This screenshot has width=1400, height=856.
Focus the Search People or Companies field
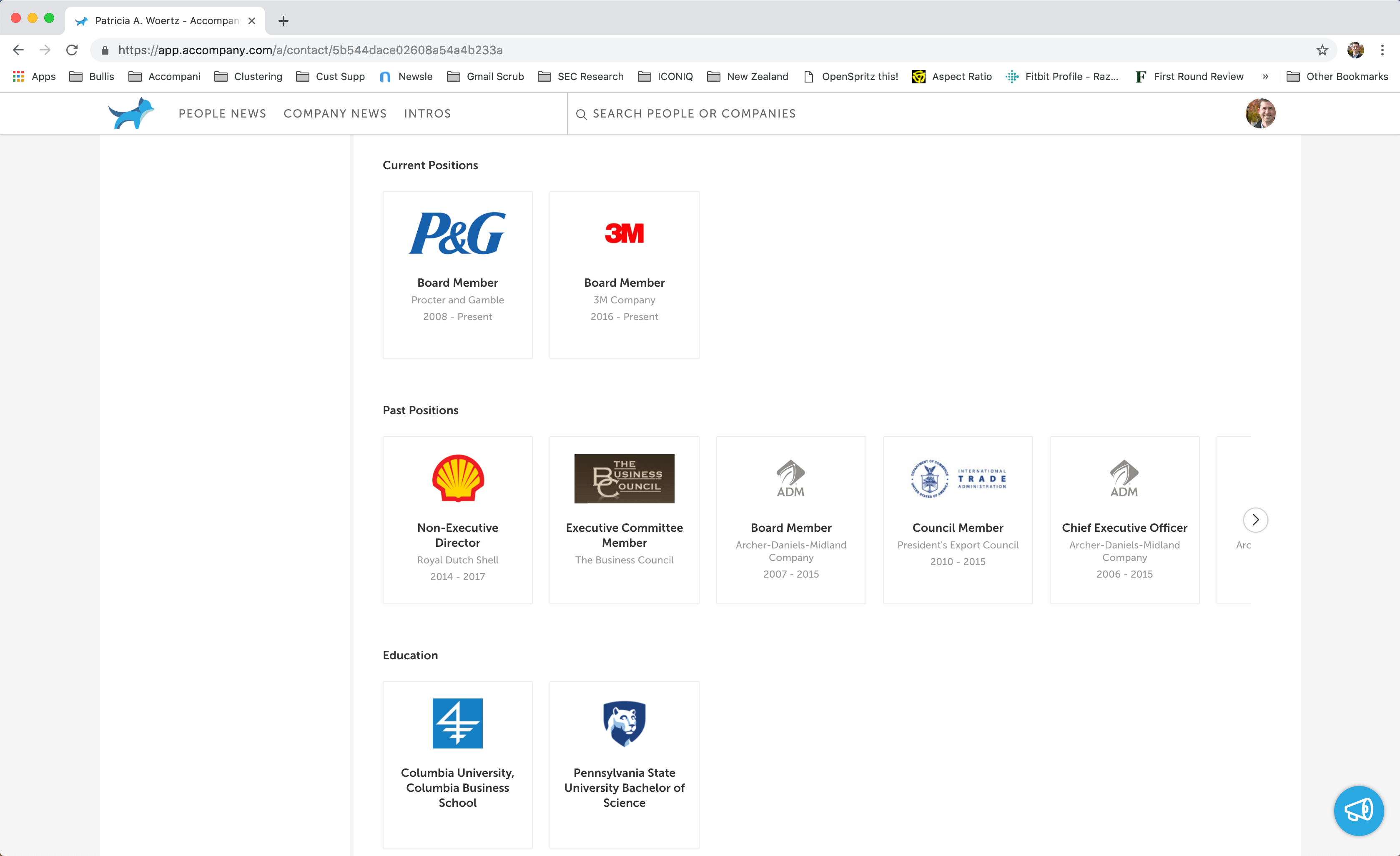[693, 114]
